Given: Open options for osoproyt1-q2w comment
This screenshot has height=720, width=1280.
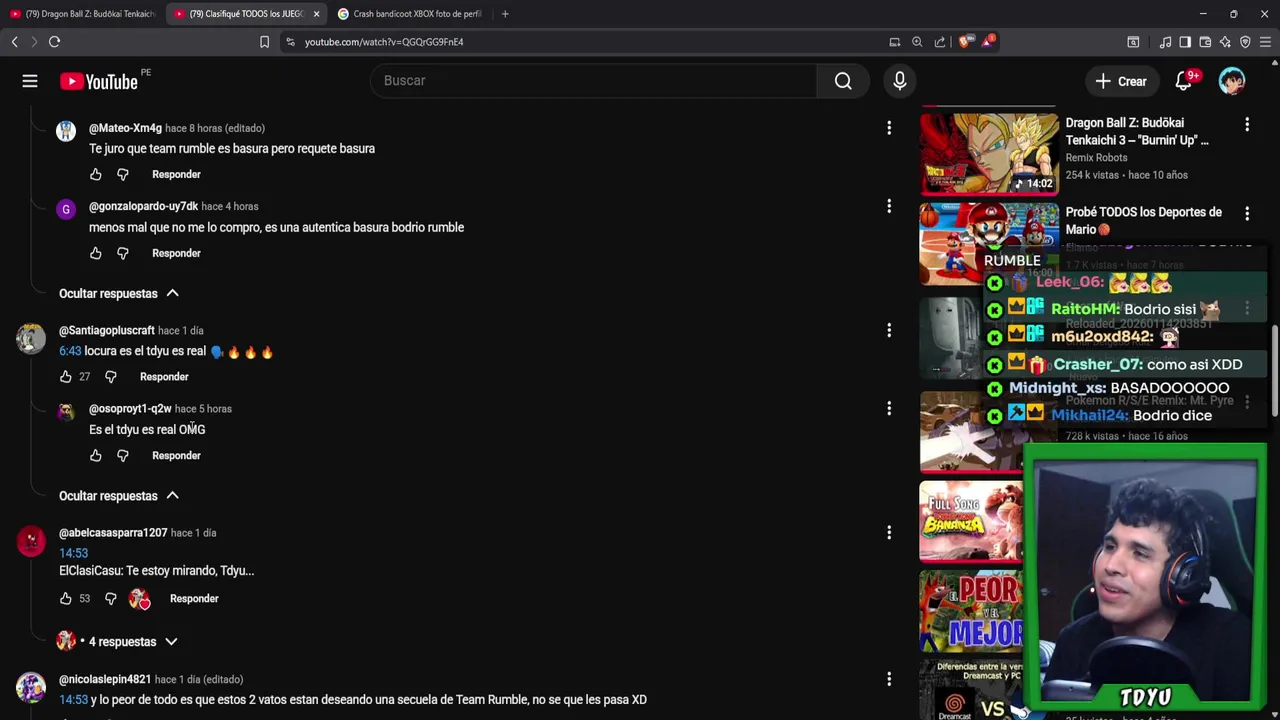Looking at the screenshot, I should pyautogui.click(x=889, y=408).
